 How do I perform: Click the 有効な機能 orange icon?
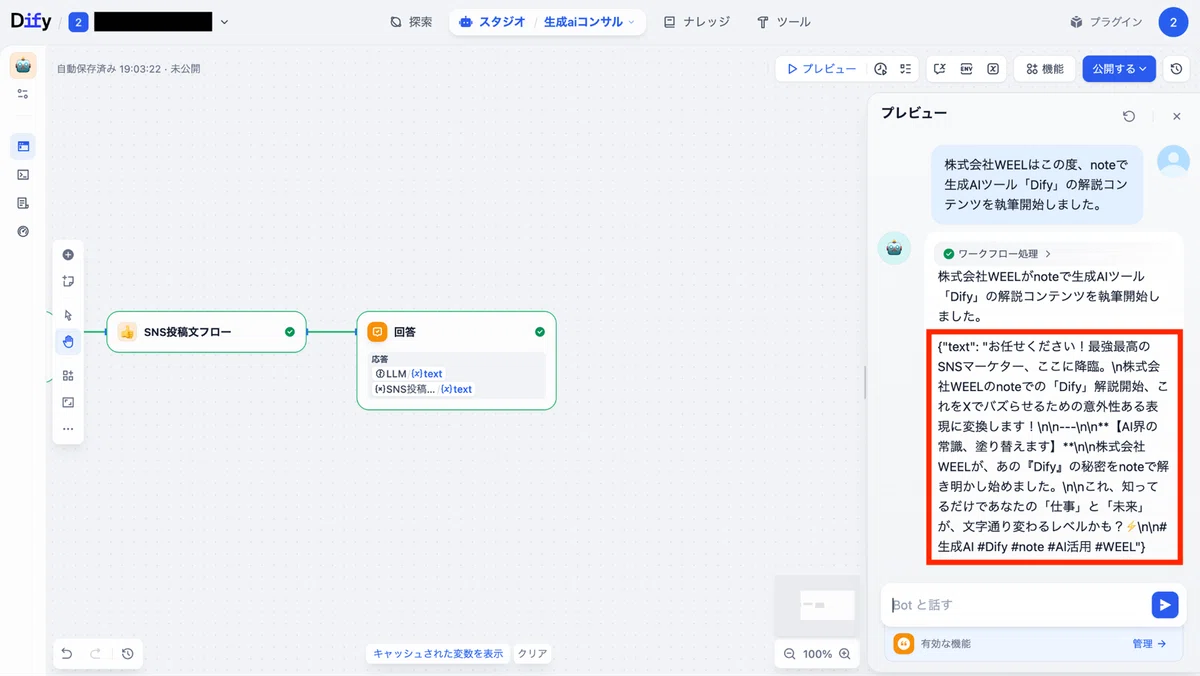coord(903,644)
